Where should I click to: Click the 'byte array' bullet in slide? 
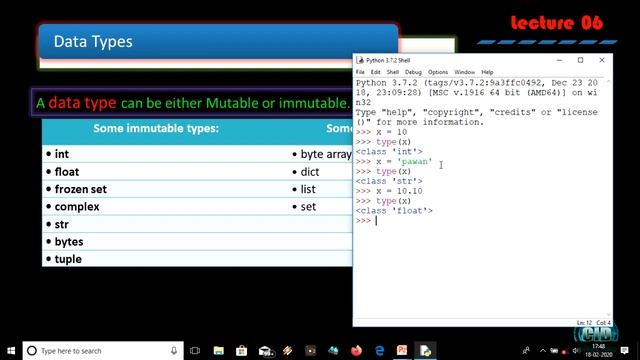(x=322, y=154)
